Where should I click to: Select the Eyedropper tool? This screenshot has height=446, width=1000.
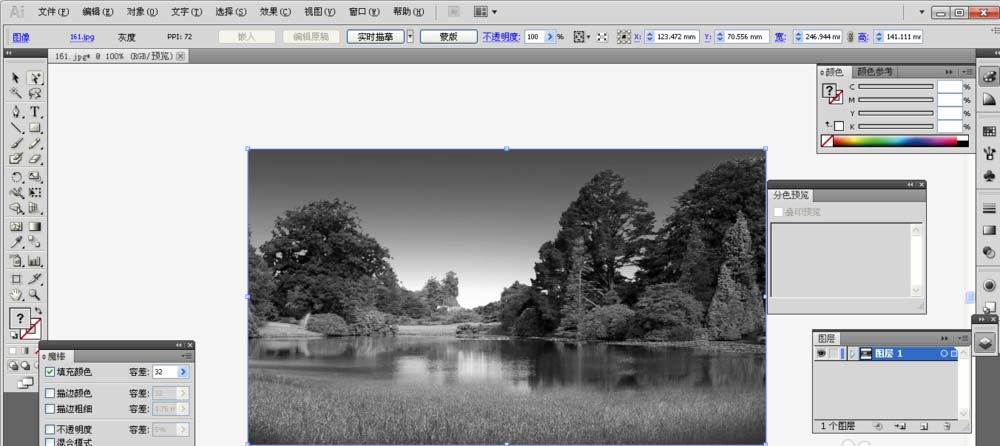[x=16, y=242]
